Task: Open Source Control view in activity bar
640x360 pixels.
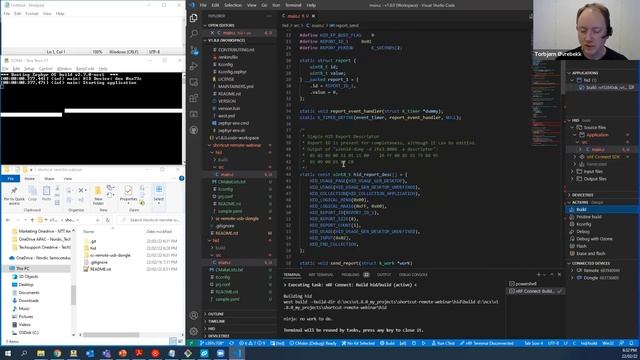Action: click(x=194, y=50)
